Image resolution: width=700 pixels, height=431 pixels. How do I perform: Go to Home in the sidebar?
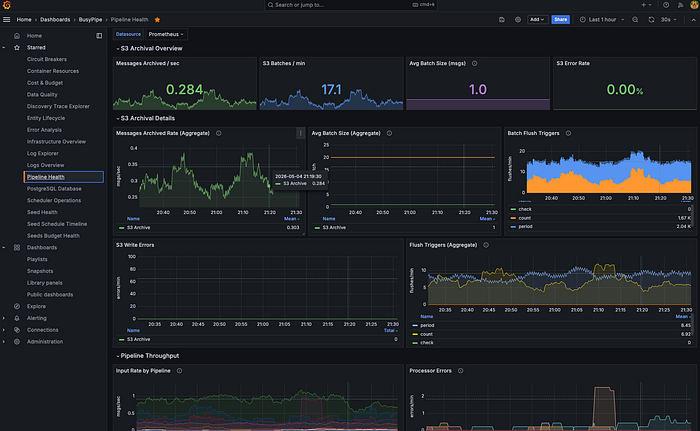34,36
